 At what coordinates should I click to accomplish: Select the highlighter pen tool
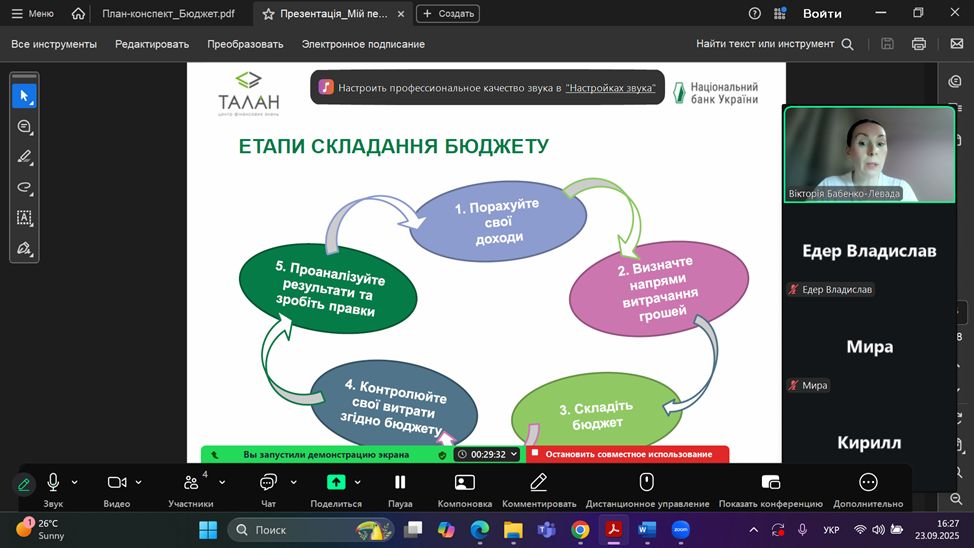coord(24,157)
